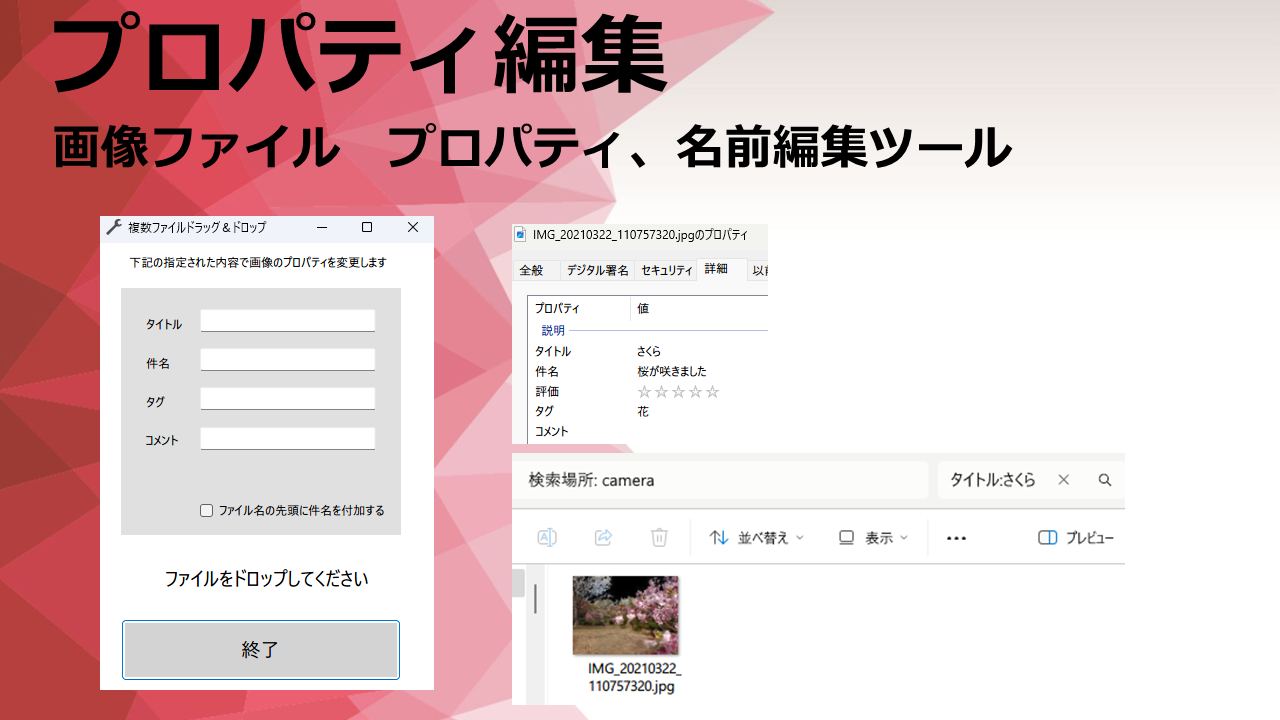Click the wrench icon in the app title bar
Image resolution: width=1280 pixels, height=720 pixels.
point(114,228)
